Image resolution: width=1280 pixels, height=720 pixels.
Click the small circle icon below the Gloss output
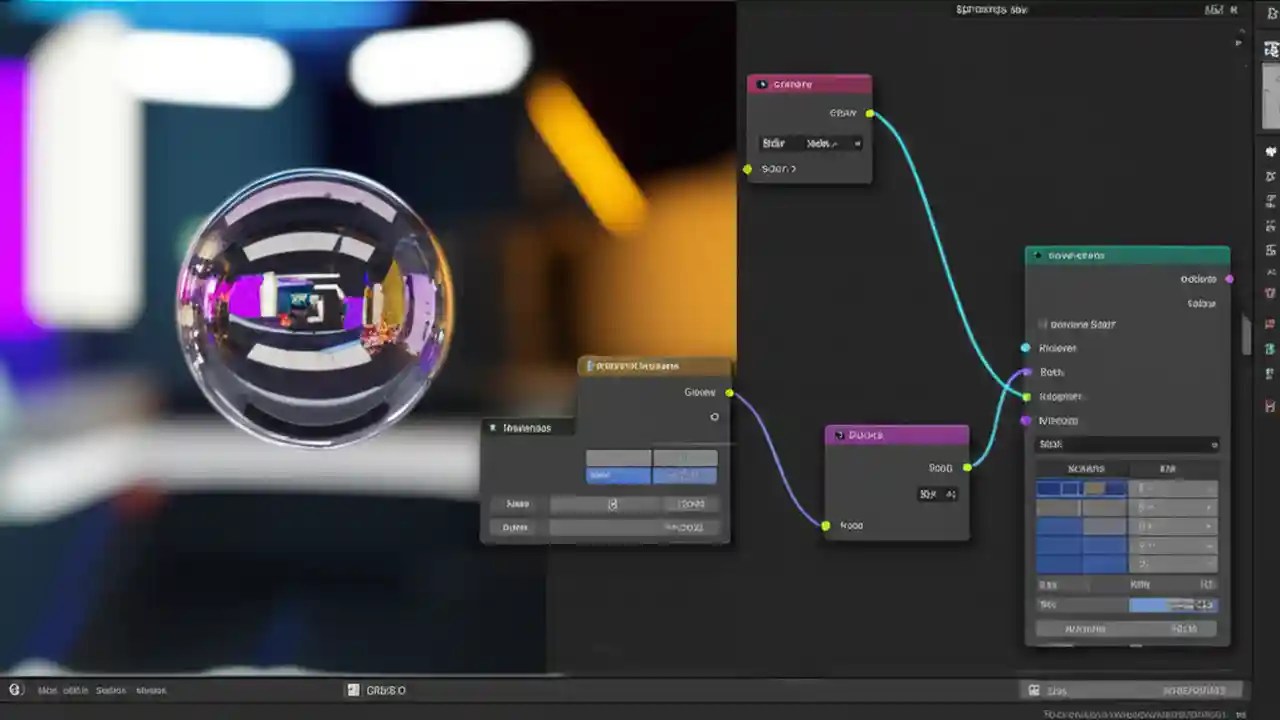coord(714,417)
